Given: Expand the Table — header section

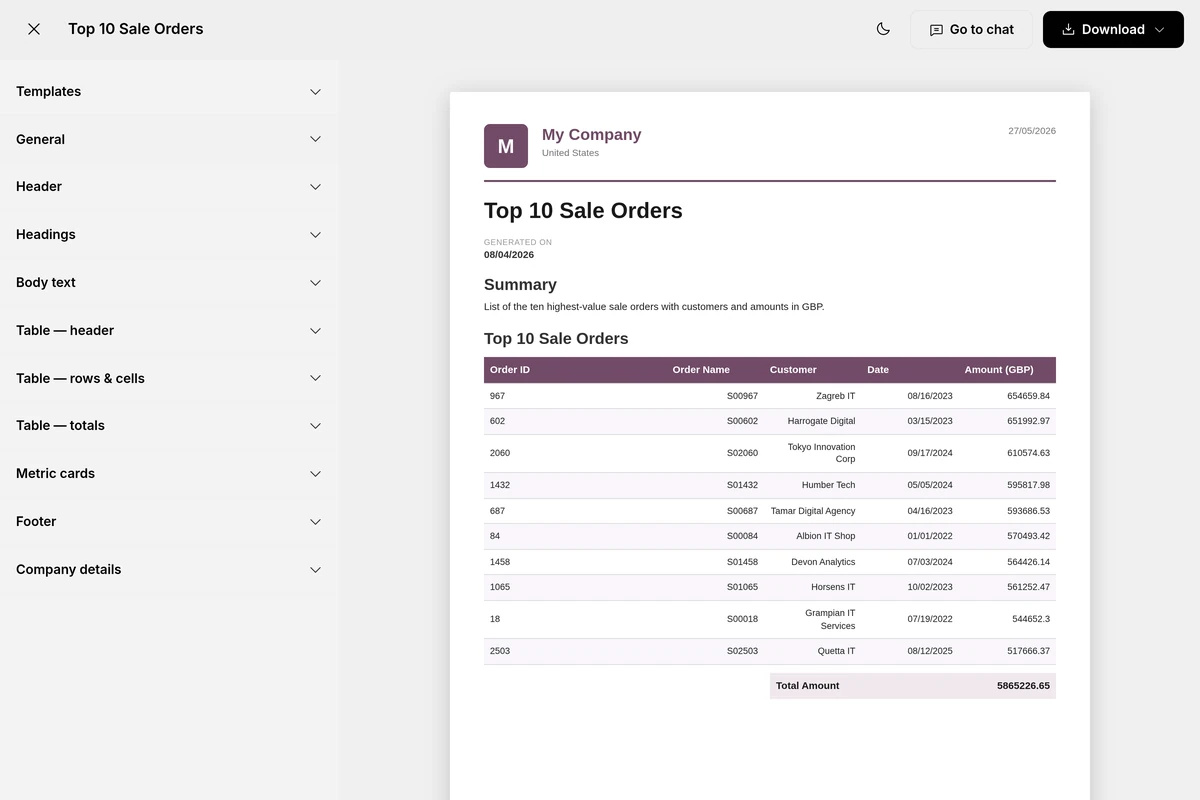Looking at the screenshot, I should tap(169, 330).
